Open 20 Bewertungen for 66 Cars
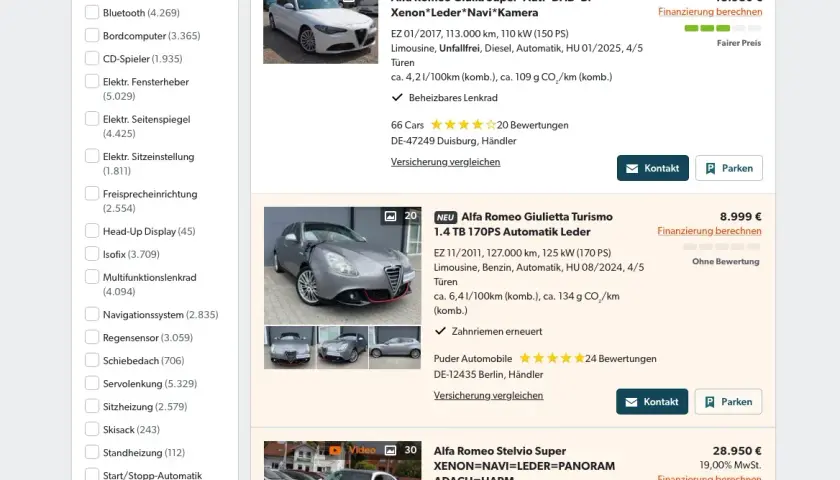 tap(532, 125)
